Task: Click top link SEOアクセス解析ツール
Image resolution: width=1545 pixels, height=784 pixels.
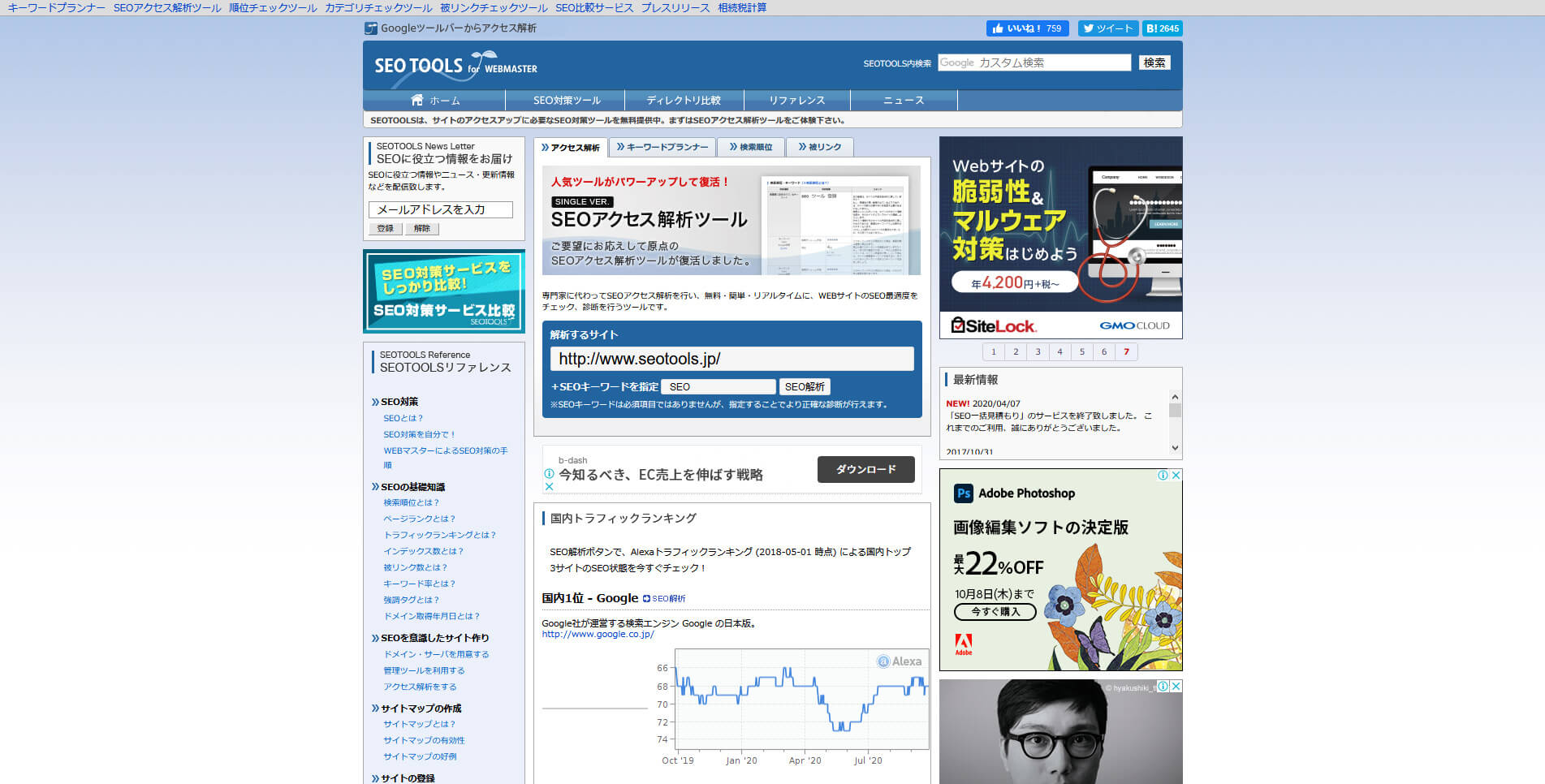Action: click(167, 8)
